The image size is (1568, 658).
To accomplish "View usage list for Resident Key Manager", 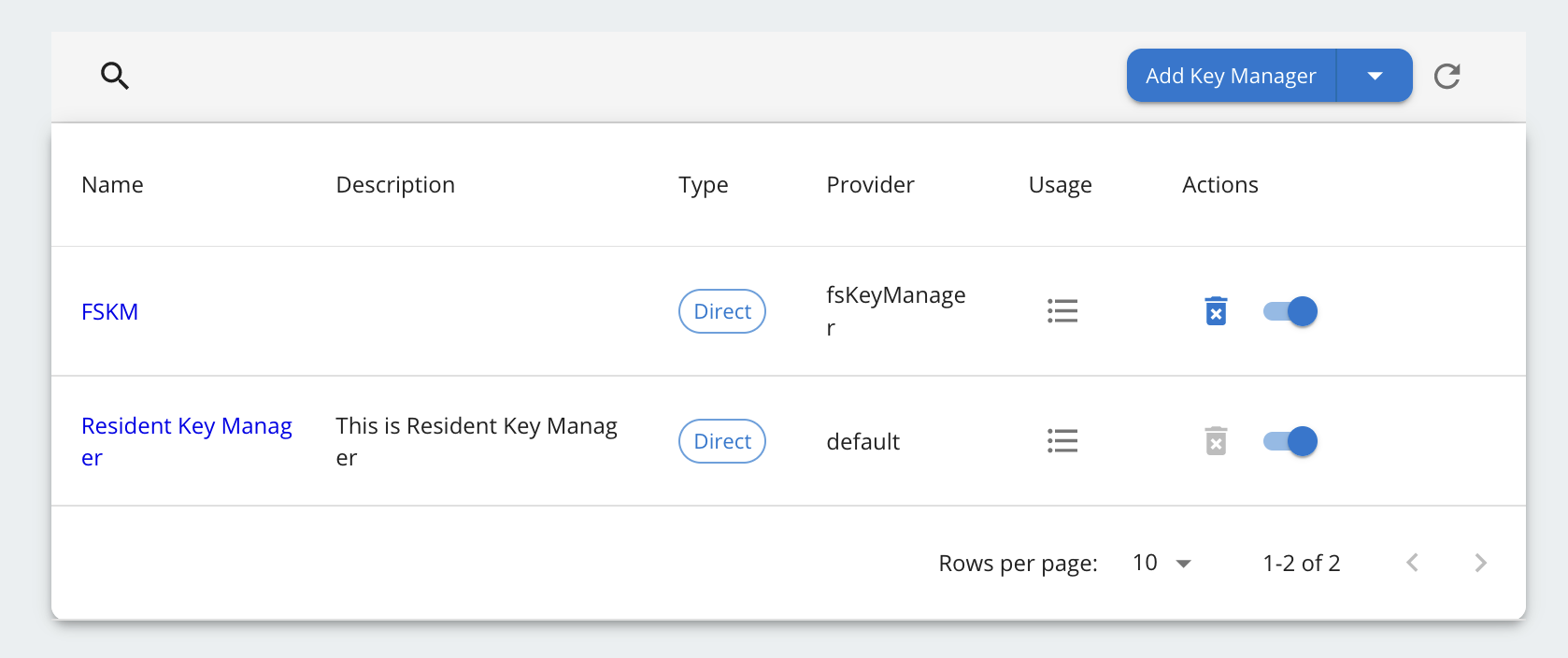I will (1062, 441).
